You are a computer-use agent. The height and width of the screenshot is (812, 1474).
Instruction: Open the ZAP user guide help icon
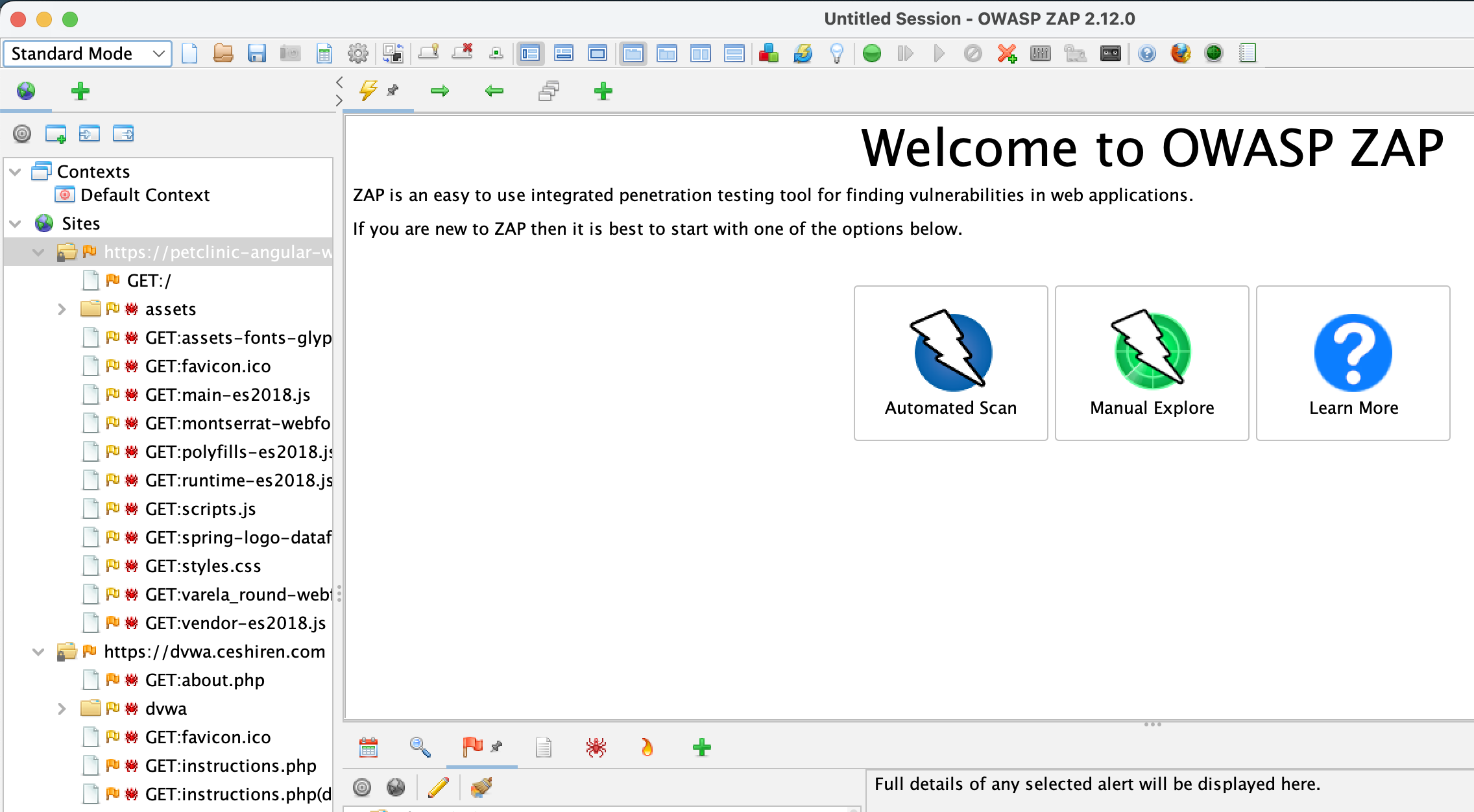(1147, 54)
